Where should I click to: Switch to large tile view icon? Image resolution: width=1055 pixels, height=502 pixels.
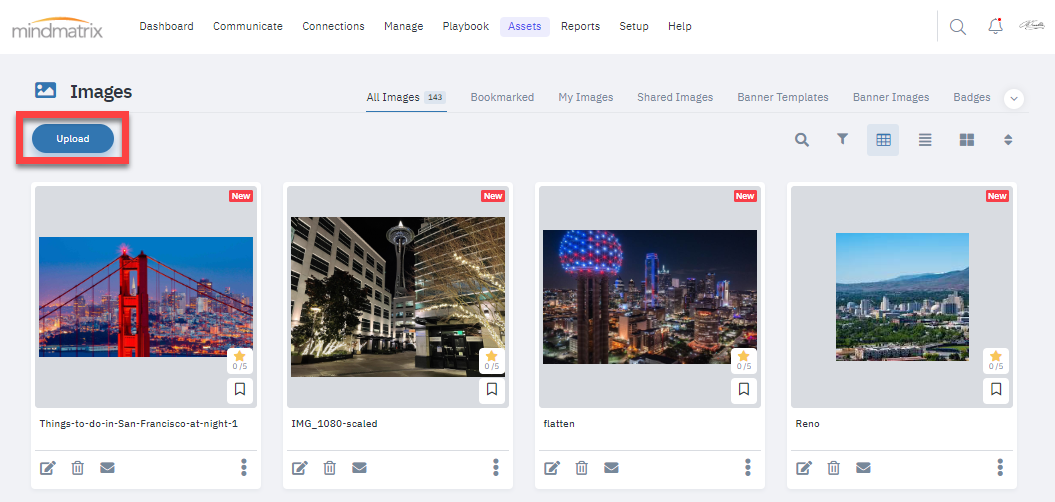tap(967, 140)
